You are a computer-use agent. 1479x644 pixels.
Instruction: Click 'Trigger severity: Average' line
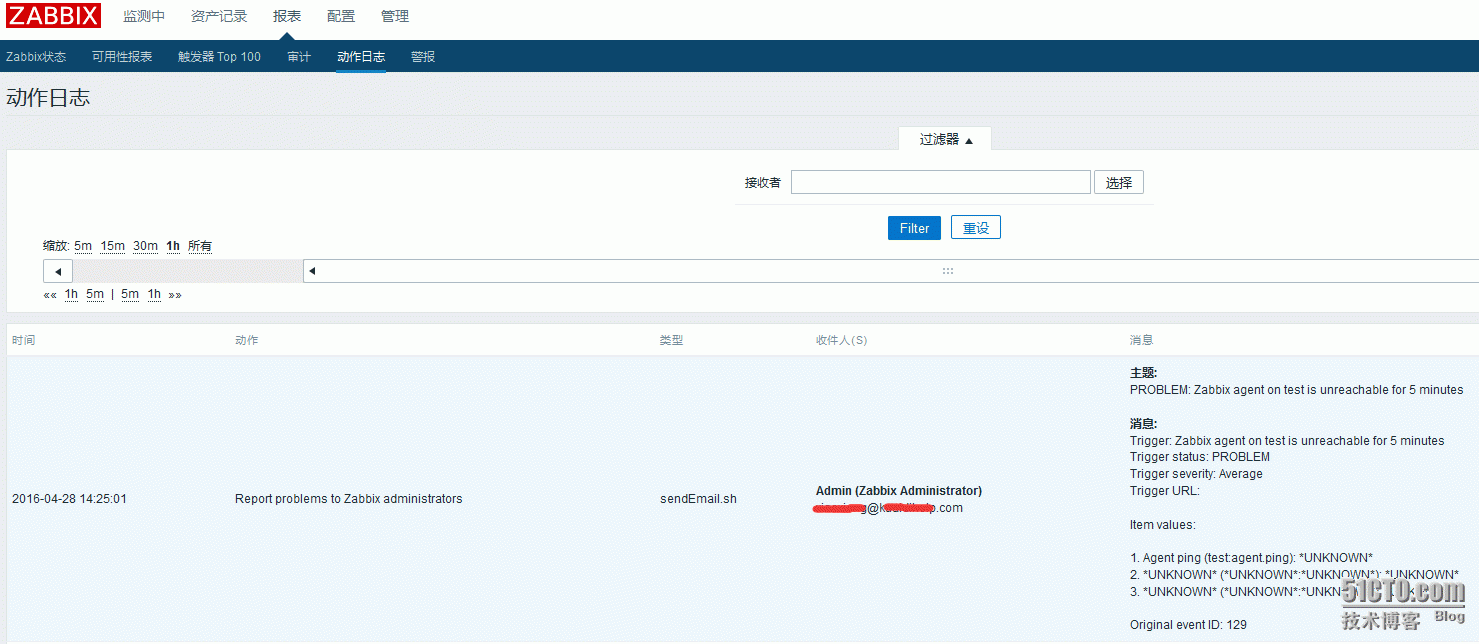point(1196,474)
